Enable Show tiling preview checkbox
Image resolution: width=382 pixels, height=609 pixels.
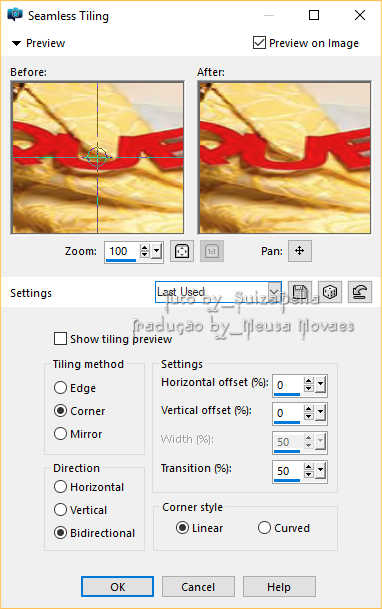click(60, 339)
